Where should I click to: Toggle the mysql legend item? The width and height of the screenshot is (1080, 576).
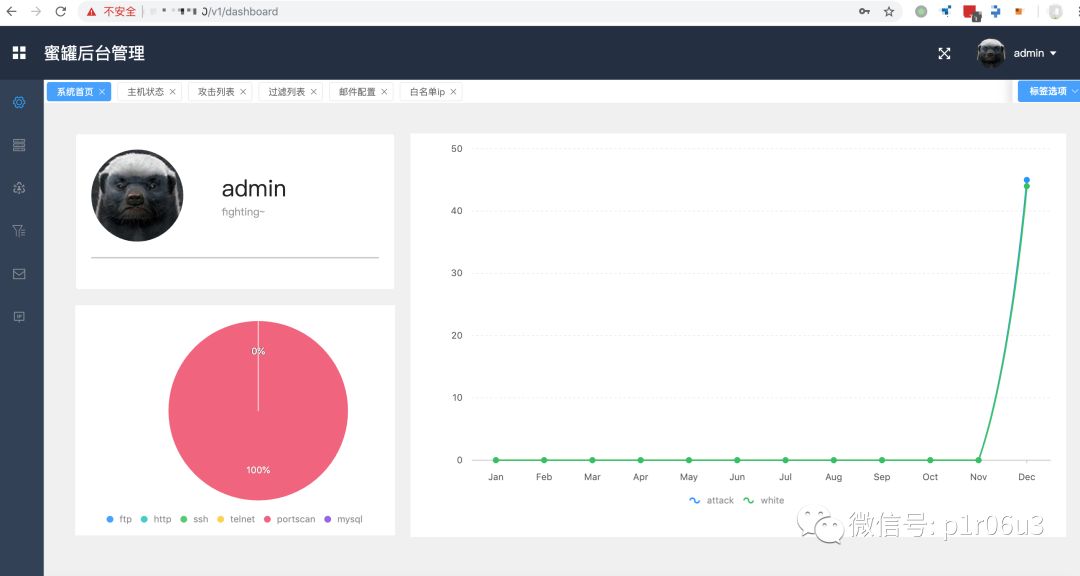coord(343,519)
